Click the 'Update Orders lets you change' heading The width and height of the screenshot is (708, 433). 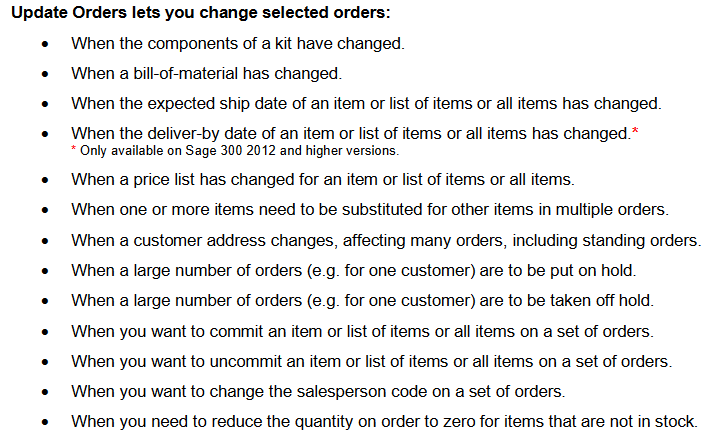(200, 13)
